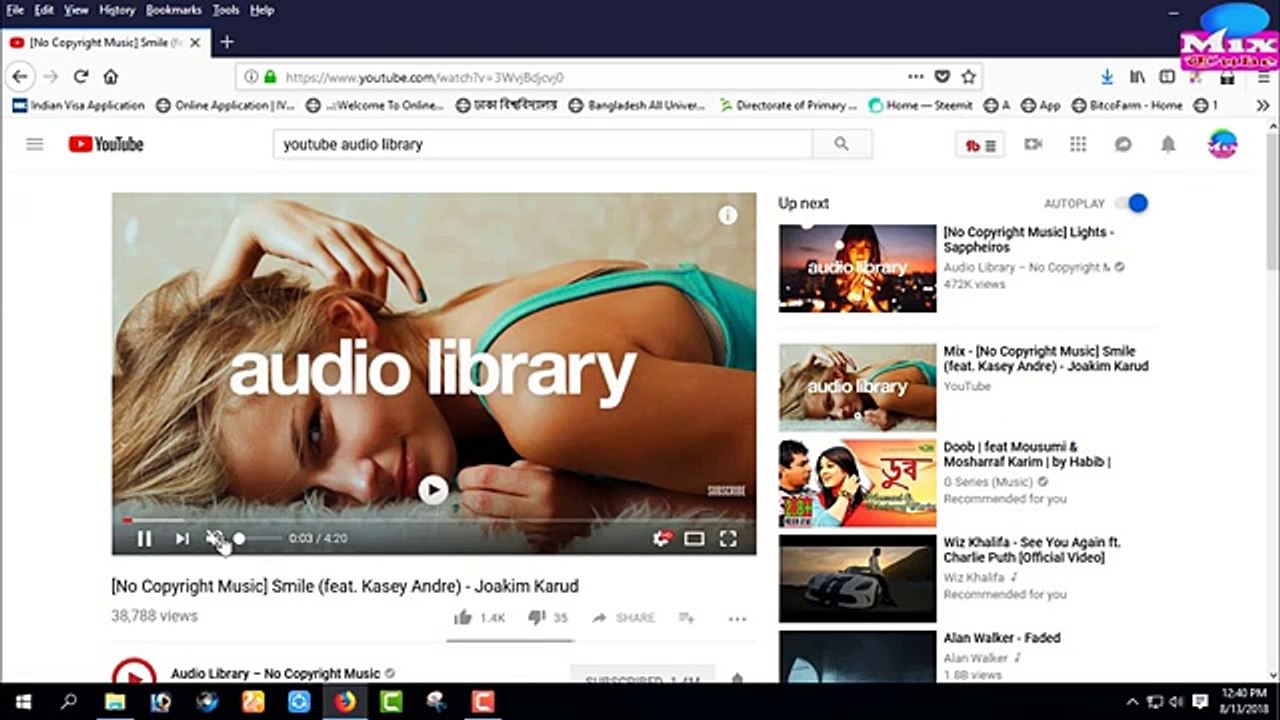Open the Doob video thumbnail
This screenshot has width=1280, height=720.
click(858, 483)
